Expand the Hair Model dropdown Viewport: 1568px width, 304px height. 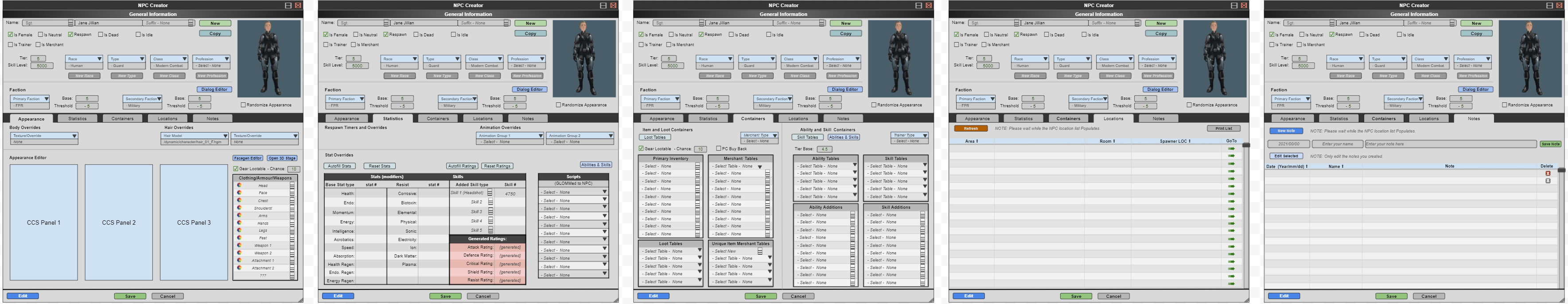(225, 136)
